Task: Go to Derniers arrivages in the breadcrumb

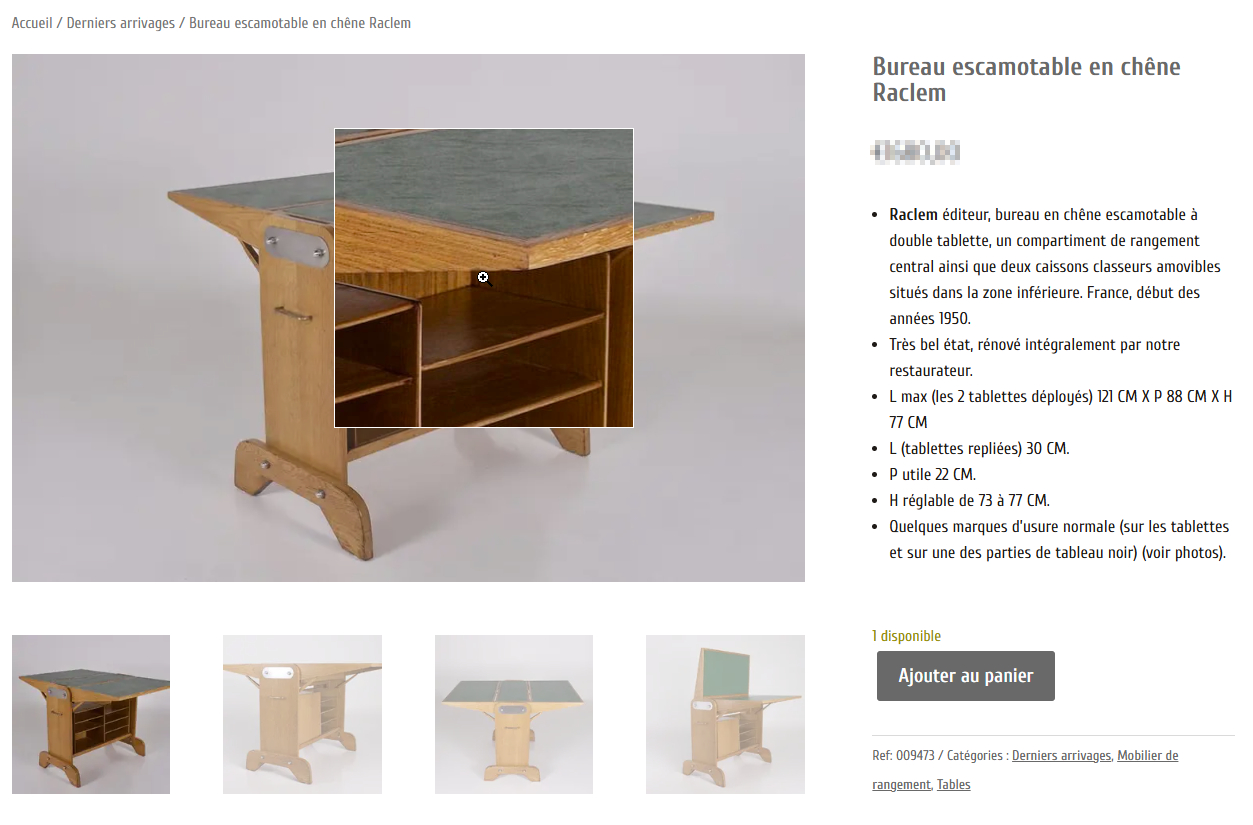Action: pos(121,23)
